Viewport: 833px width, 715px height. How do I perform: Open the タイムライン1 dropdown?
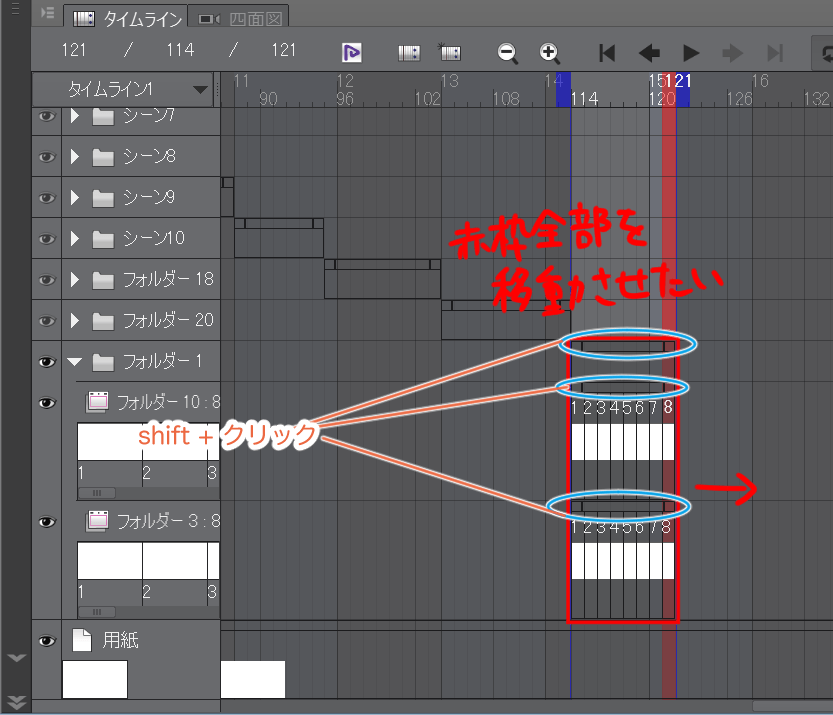201,90
